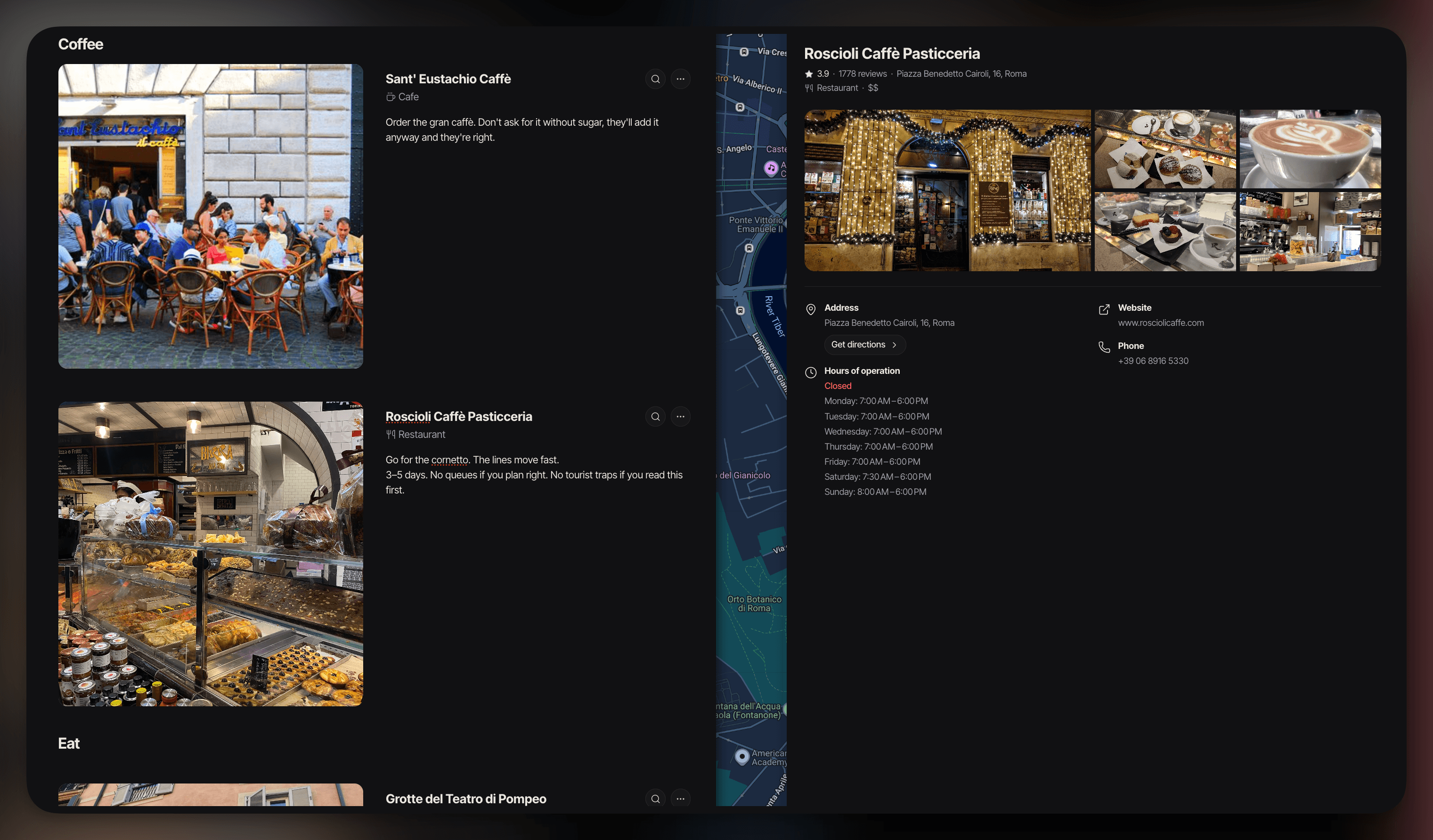Click the Sunday: 8:00 AM–6:00 PM hours row

pos(875,492)
